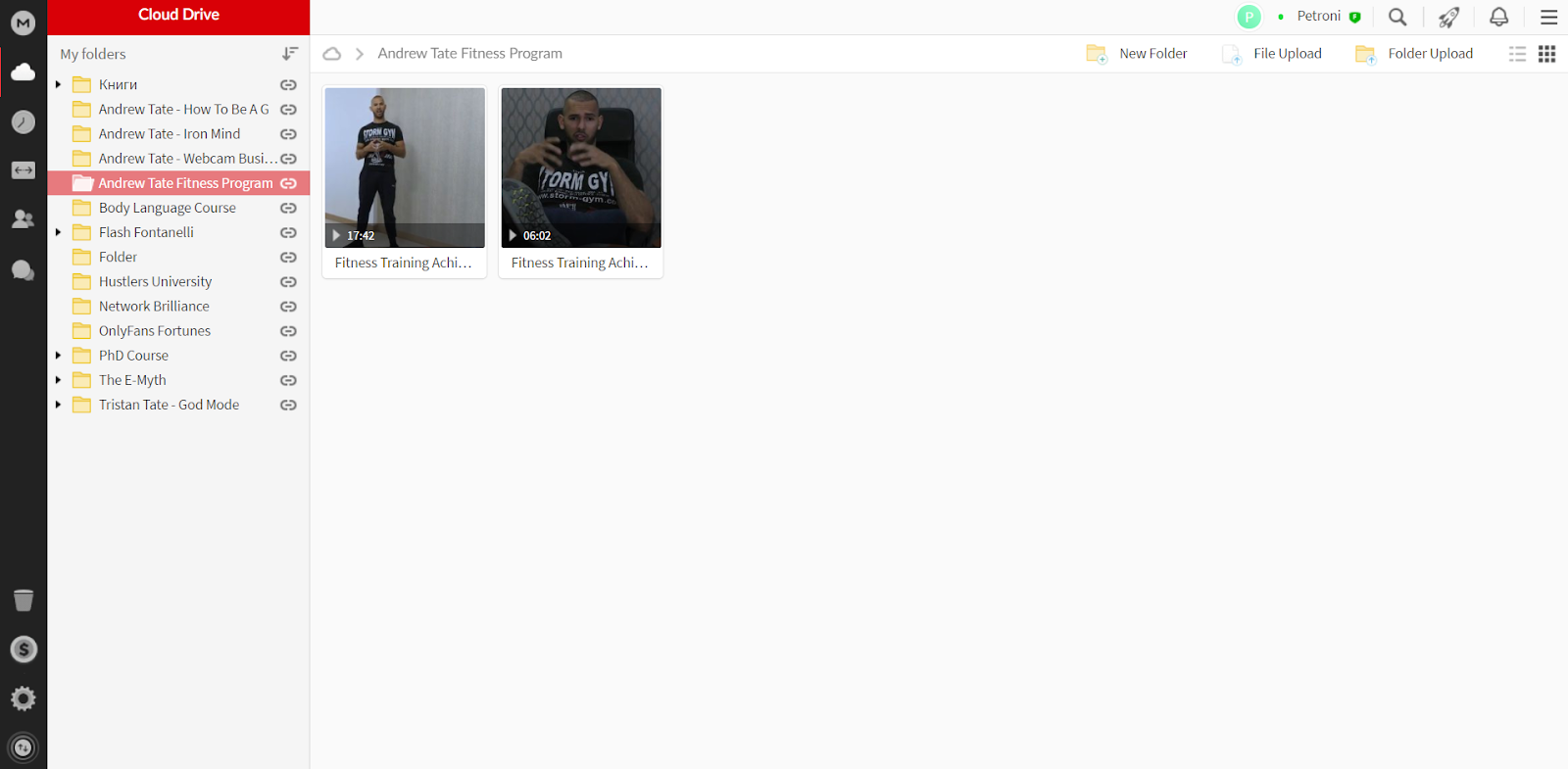Switch to grid view icon

point(1547,54)
